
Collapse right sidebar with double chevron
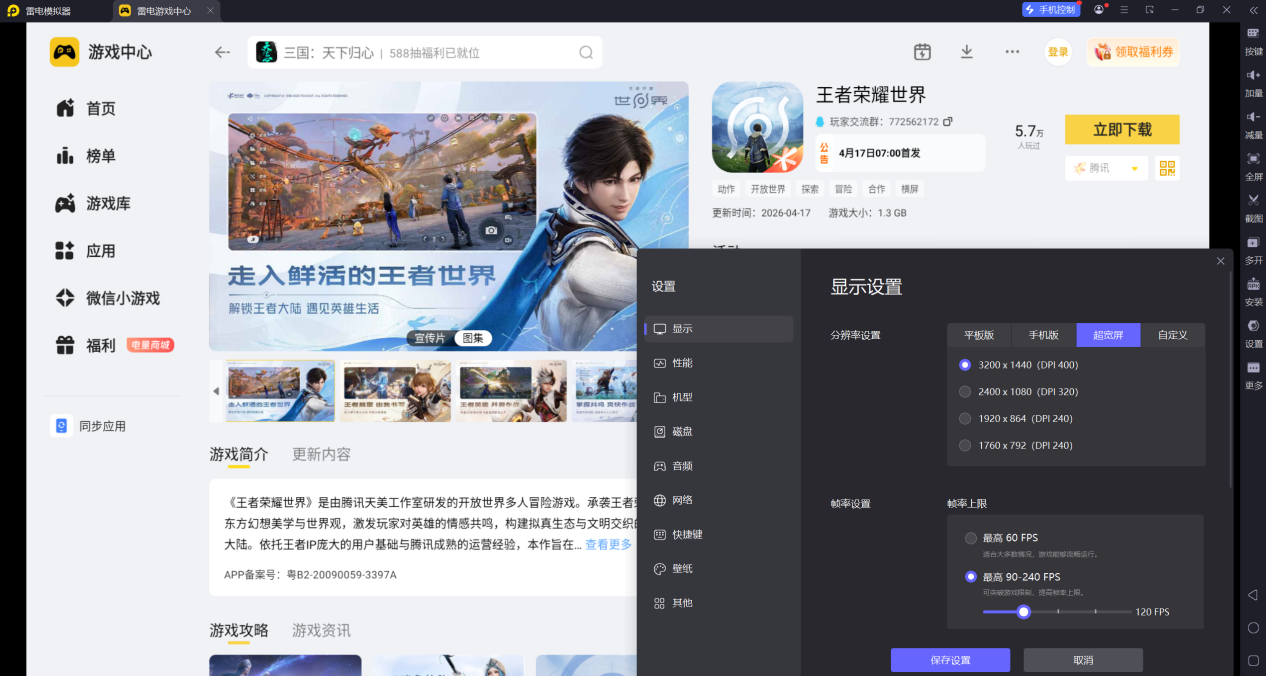[x=1252, y=10]
